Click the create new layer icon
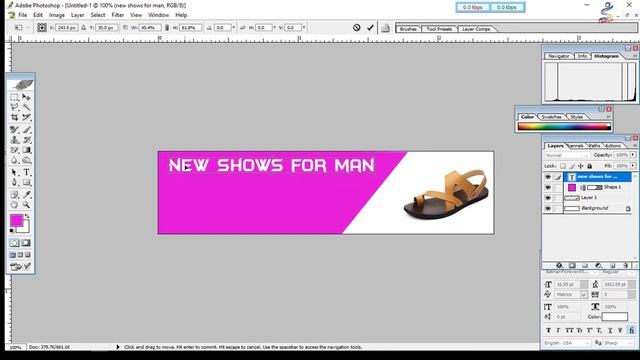This screenshot has width=640, height=360. pos(612,265)
